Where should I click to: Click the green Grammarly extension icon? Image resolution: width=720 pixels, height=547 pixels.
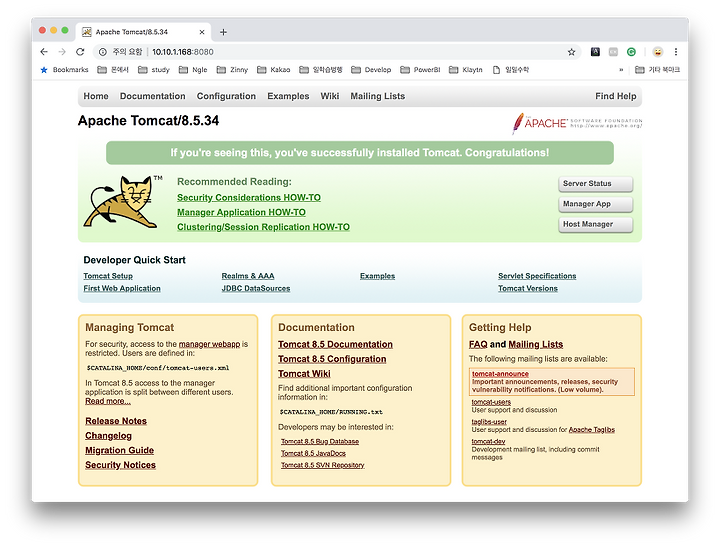631,52
